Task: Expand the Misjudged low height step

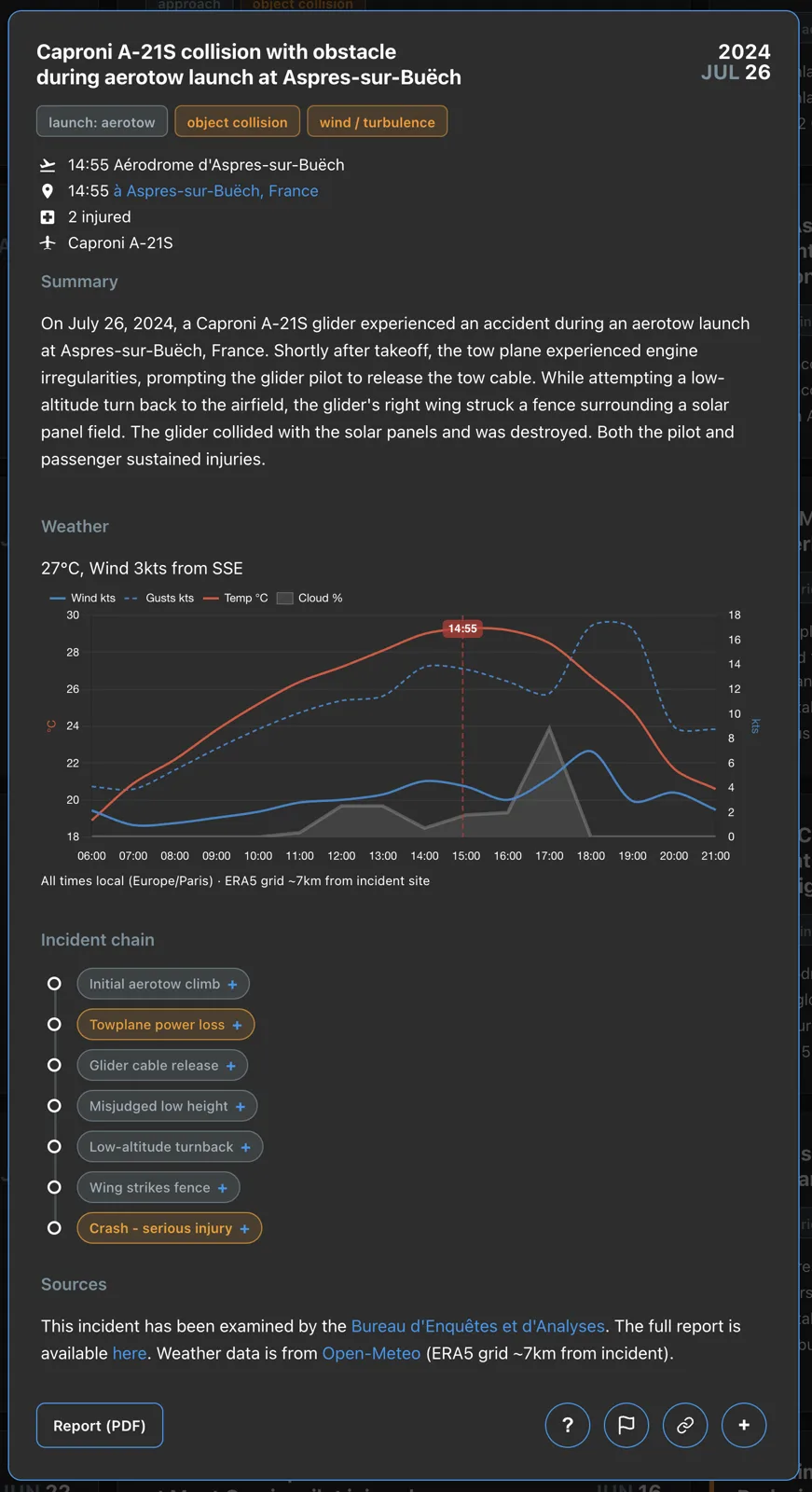Action: coord(167,1106)
